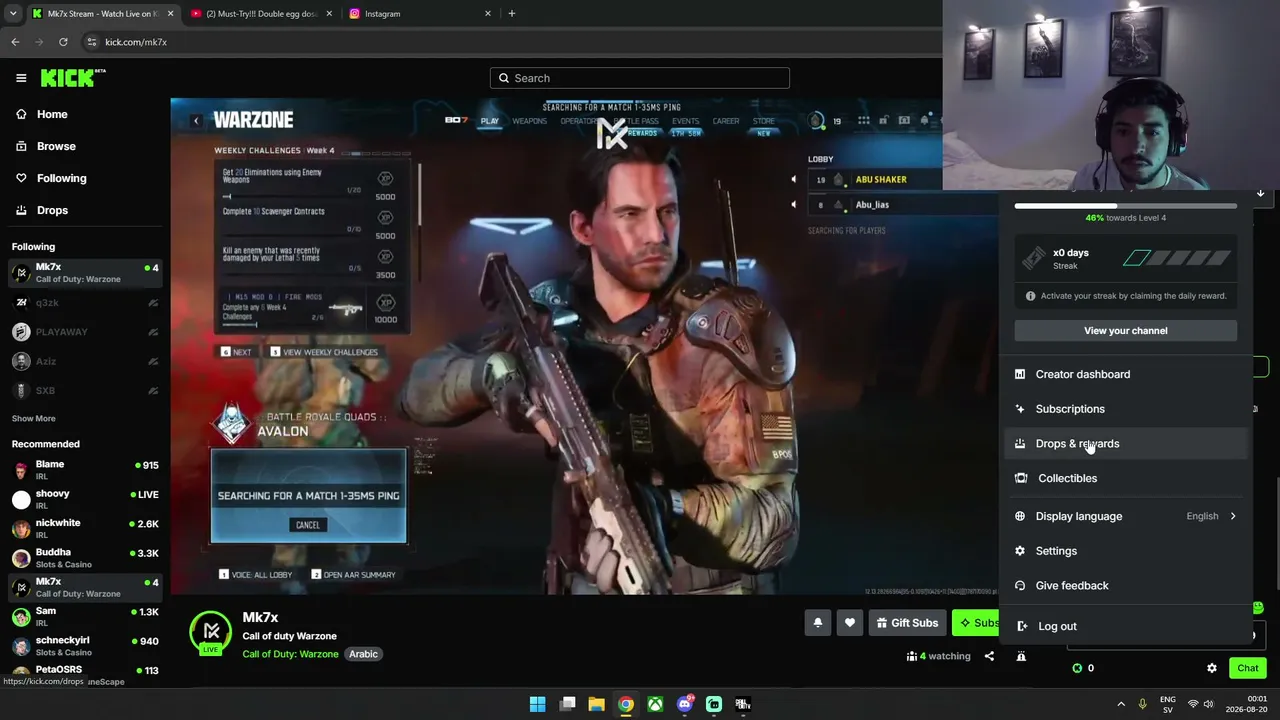Open Subscriptions from the user menu
1280x720 pixels.
point(1126,409)
